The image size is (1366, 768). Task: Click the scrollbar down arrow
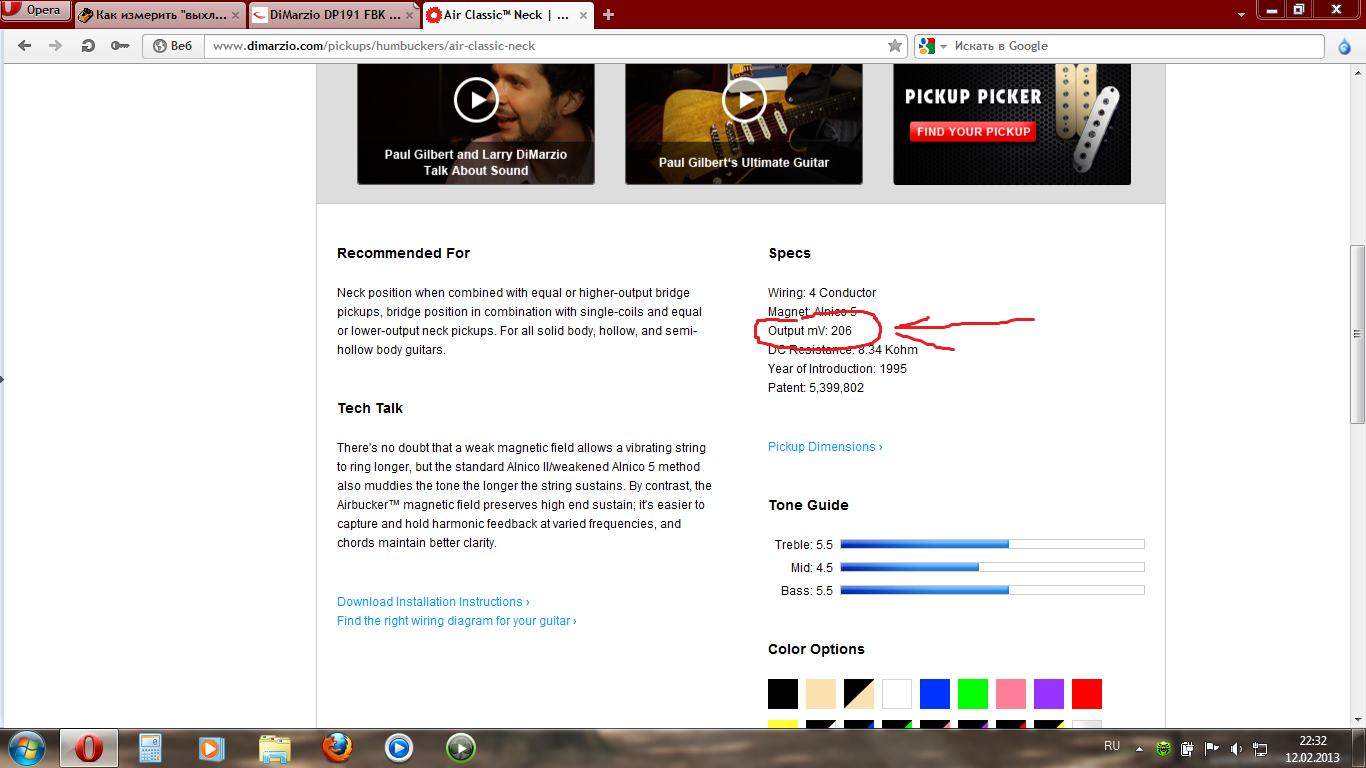pos(1357,719)
